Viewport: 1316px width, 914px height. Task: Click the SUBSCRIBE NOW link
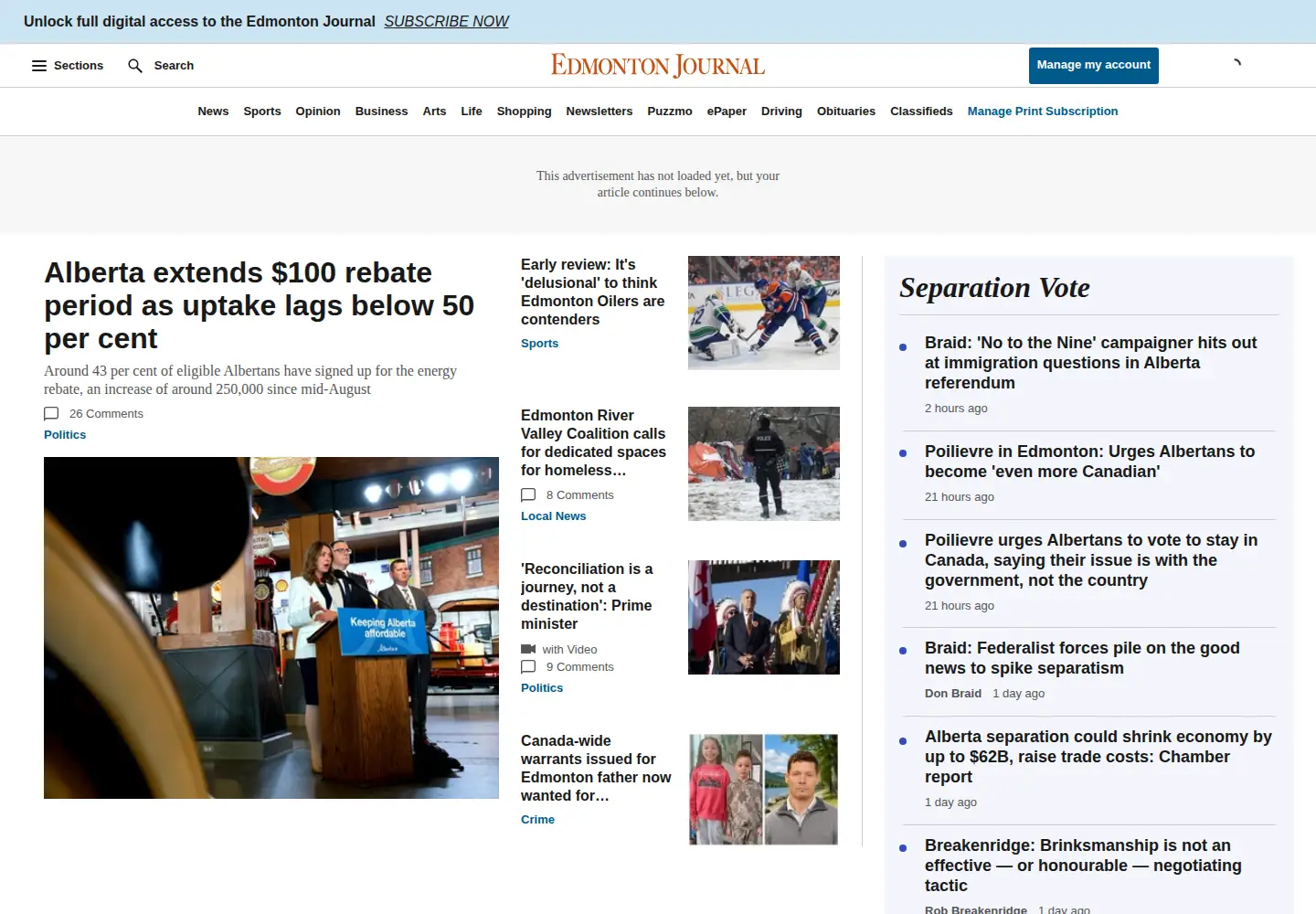(446, 21)
